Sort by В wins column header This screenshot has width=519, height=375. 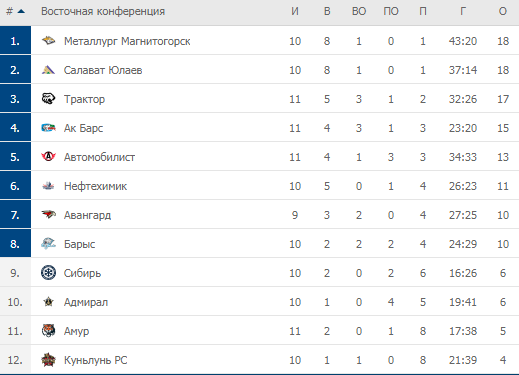pos(327,12)
